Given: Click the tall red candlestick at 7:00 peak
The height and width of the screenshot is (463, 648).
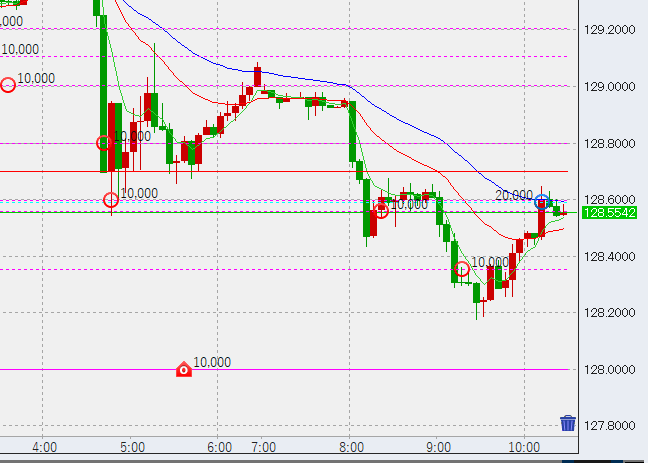Looking at the screenshot, I should tap(257, 77).
